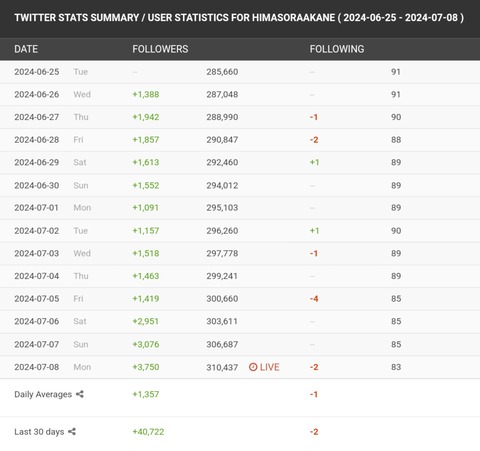This screenshot has width=480, height=451.
Task: Click the LIVE label on 2024-07-08 row
Action: [269, 367]
